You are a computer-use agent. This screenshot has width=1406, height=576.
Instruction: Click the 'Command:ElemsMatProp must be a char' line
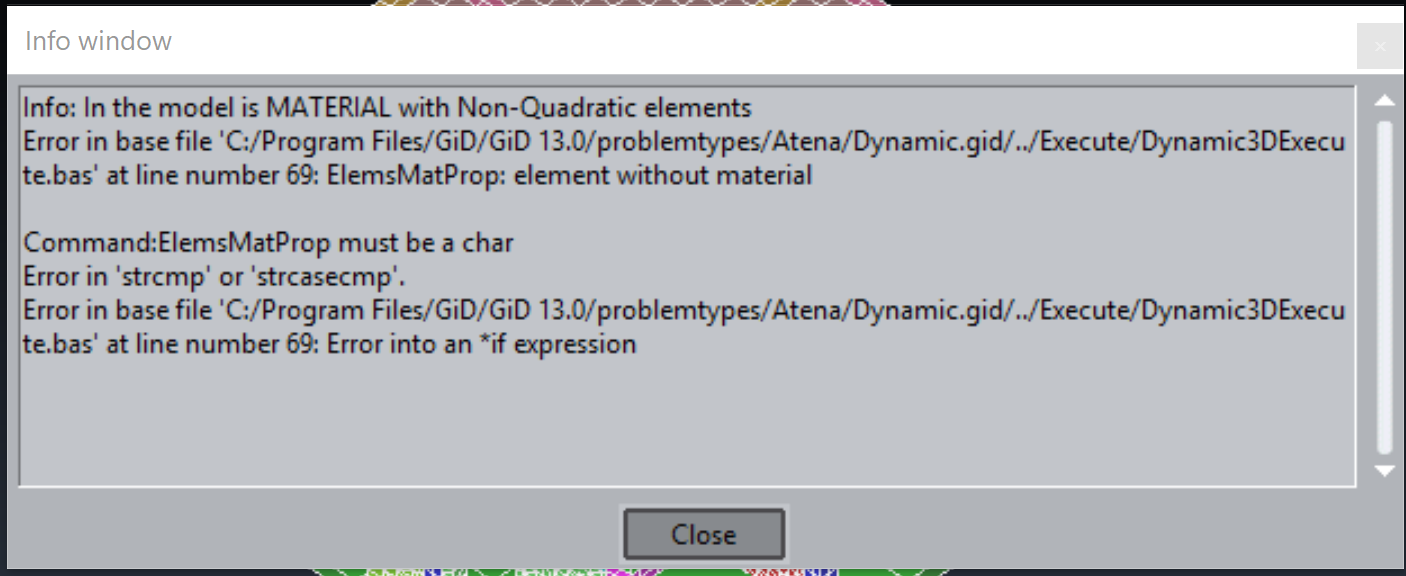click(x=268, y=243)
